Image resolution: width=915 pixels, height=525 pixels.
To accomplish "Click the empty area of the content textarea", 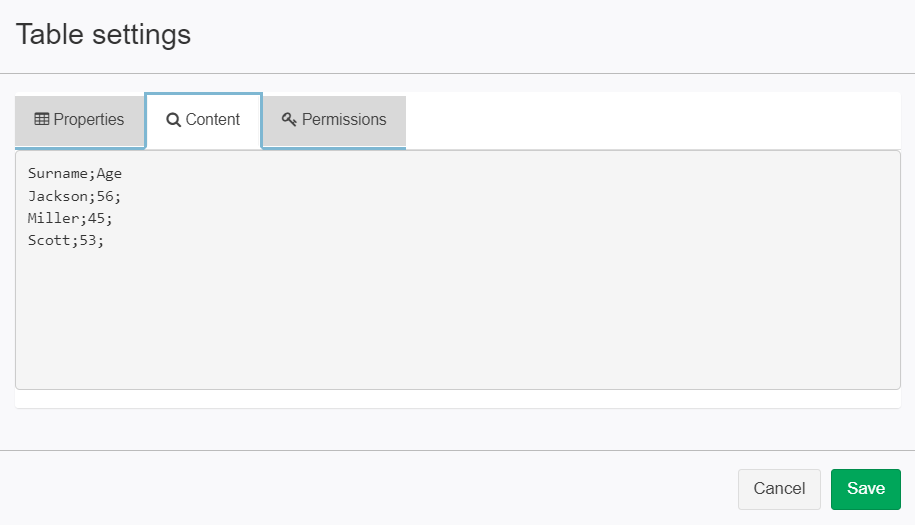I will pos(458,315).
